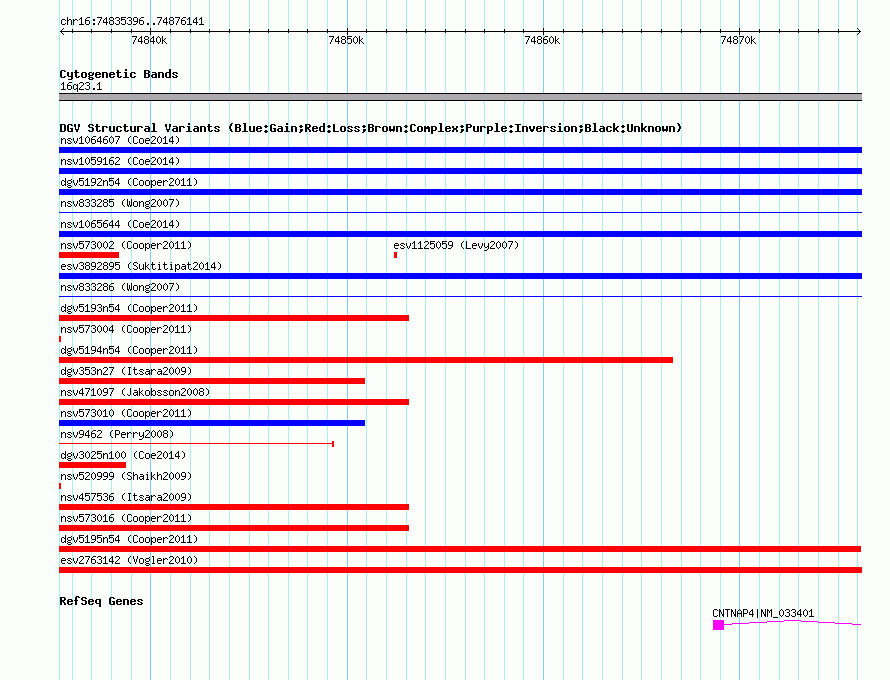Open dgv3025n100 (Coe2014) label
Screen dimensions: 890x680
(x=123, y=455)
